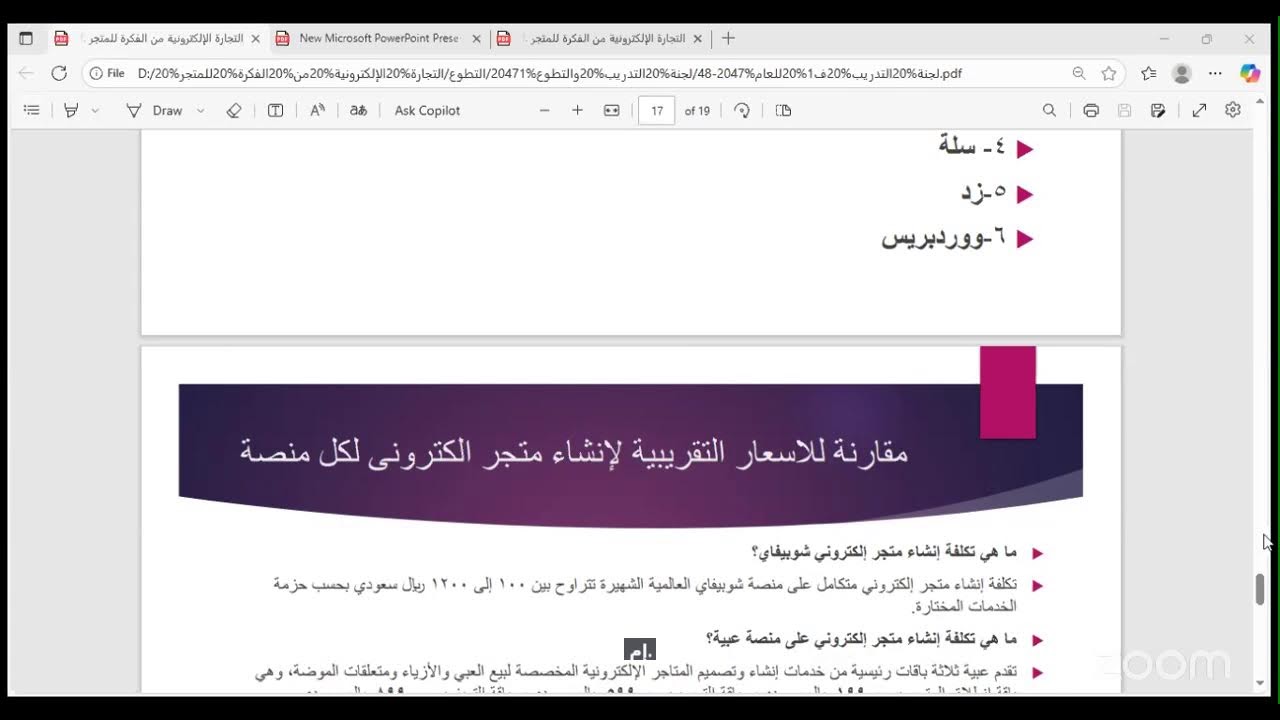Select the Draw tool
The width and height of the screenshot is (1280, 720).
point(154,110)
